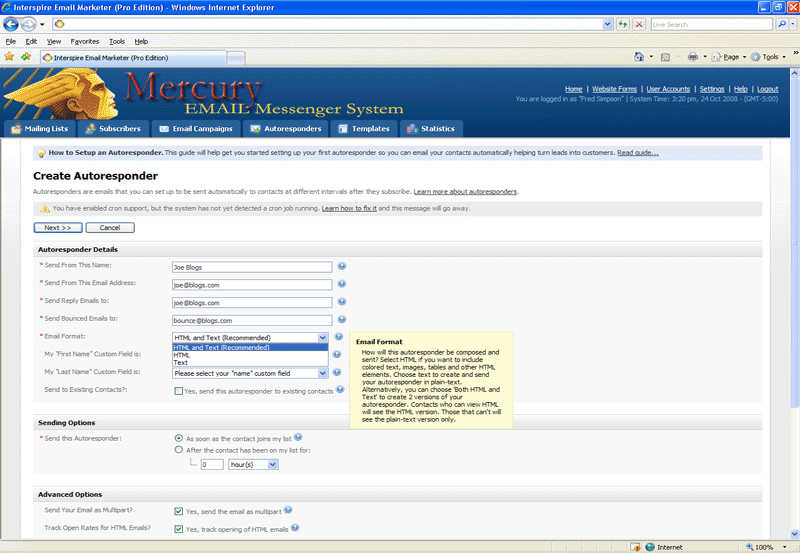Open the Email Format dropdown

coord(250,337)
